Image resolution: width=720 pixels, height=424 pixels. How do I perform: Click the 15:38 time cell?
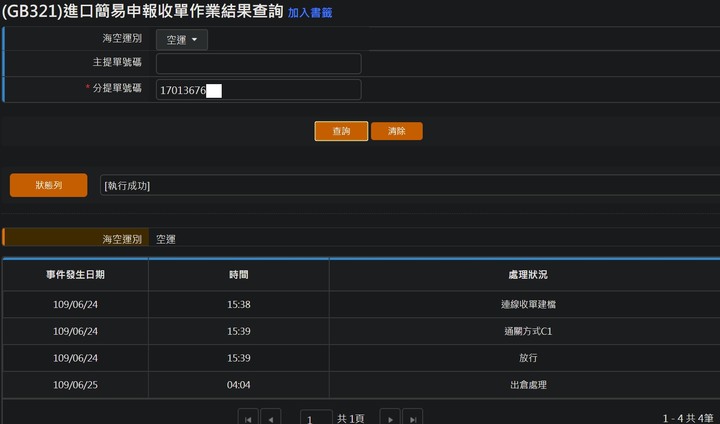239,304
